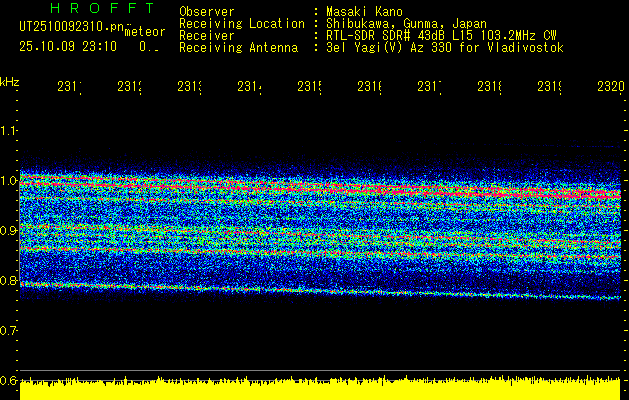This screenshot has height=400, width=629.
Task: Select the file name UT2510092310.pn
Action: click(x=72, y=27)
